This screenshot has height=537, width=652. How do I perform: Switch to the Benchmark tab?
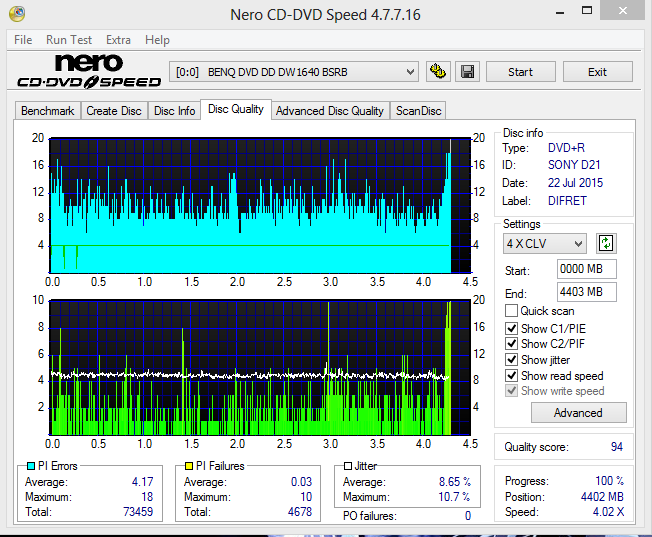tap(47, 111)
